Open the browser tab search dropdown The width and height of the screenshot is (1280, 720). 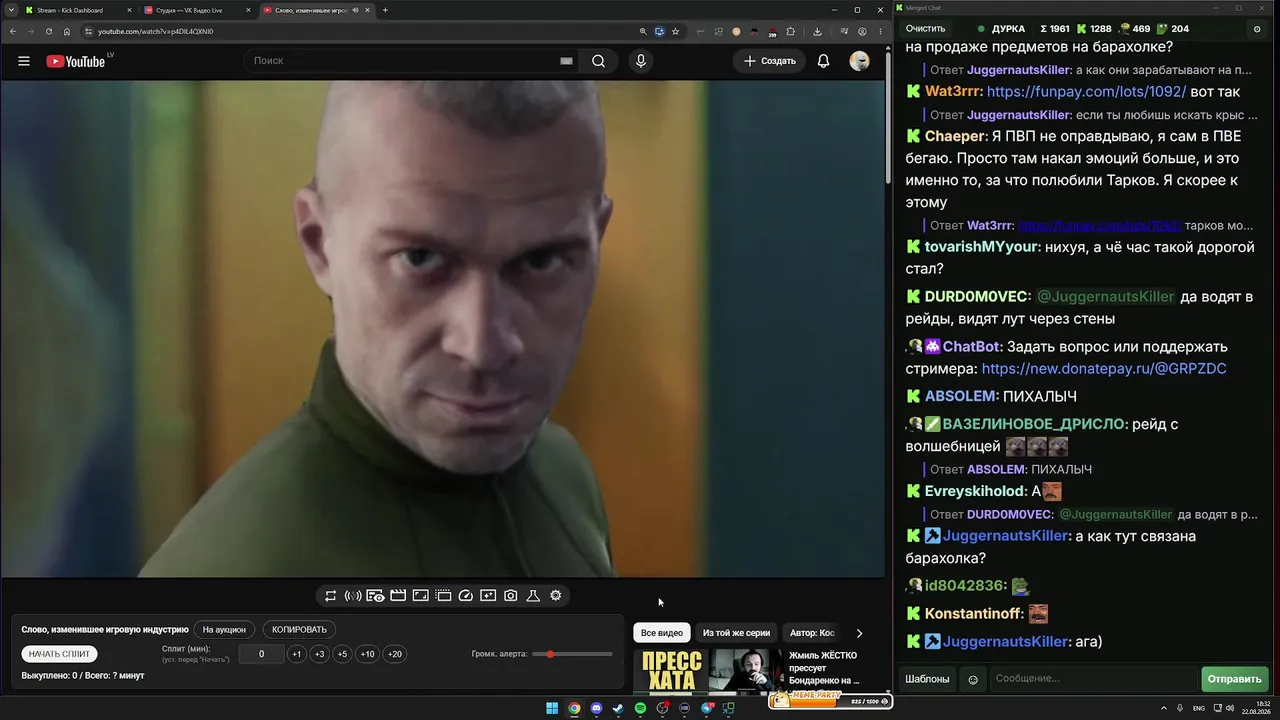11,10
